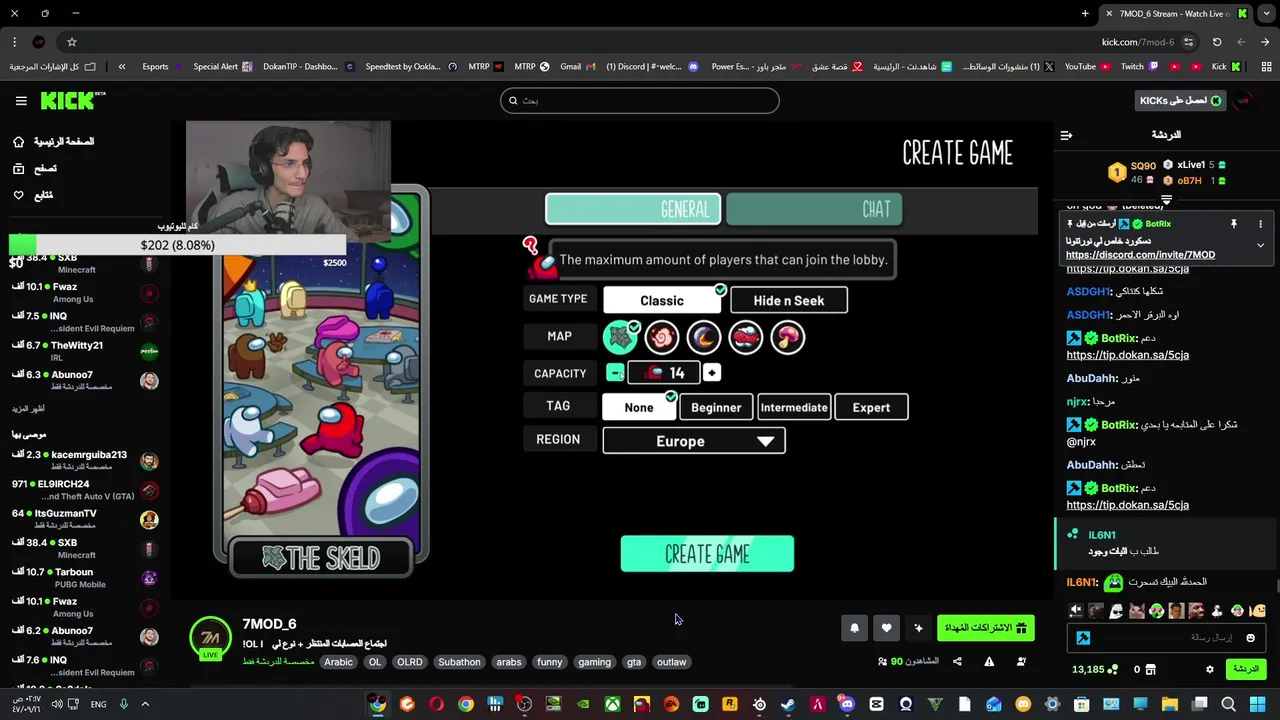1280x720 pixels.
Task: Enable stream notifications with bell icon
Action: (x=854, y=628)
